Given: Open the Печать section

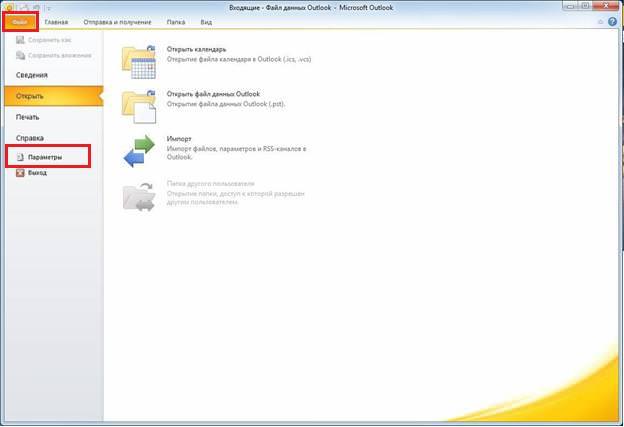Looking at the screenshot, I should click(x=27, y=117).
